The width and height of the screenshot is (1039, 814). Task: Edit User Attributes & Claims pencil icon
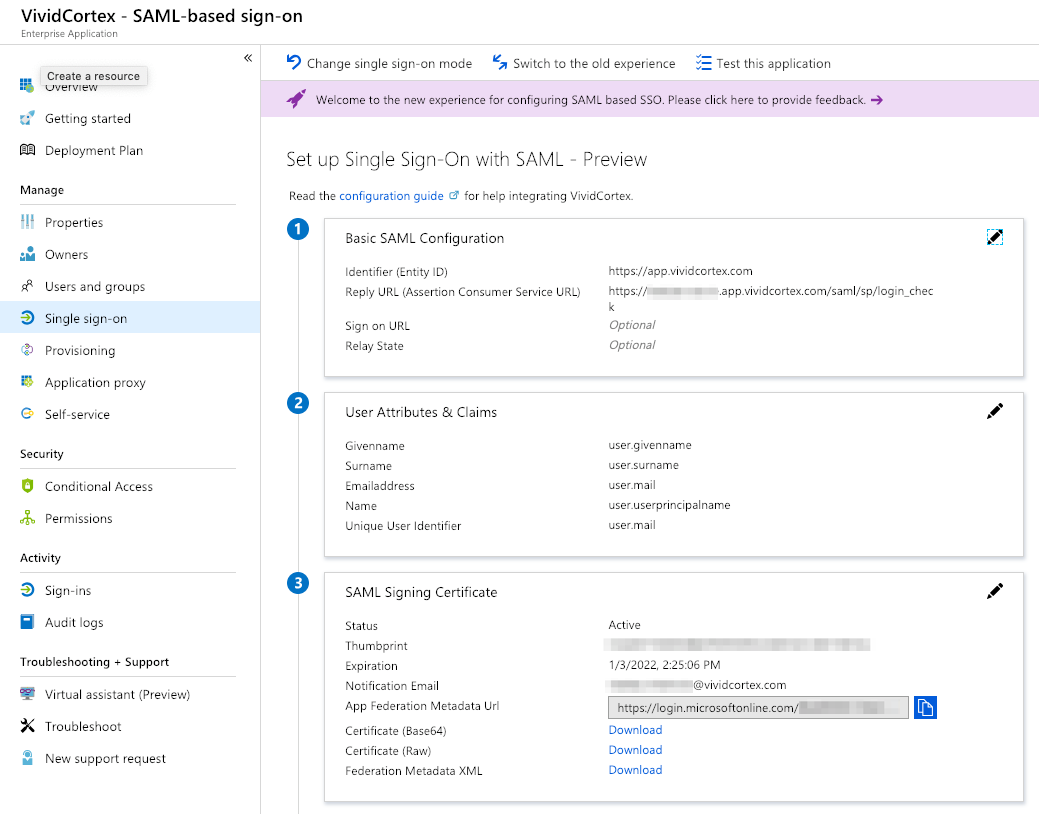click(995, 411)
